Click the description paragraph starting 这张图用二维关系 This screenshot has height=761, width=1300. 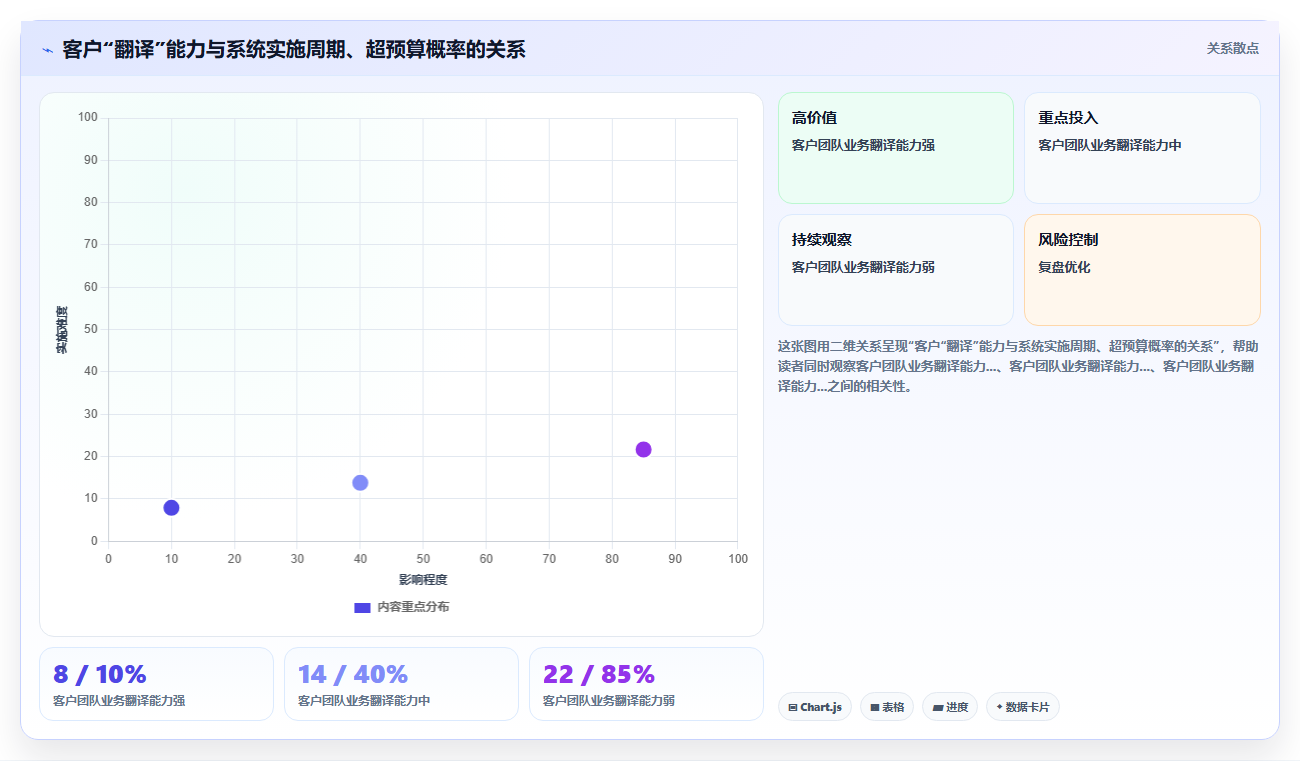1018,366
